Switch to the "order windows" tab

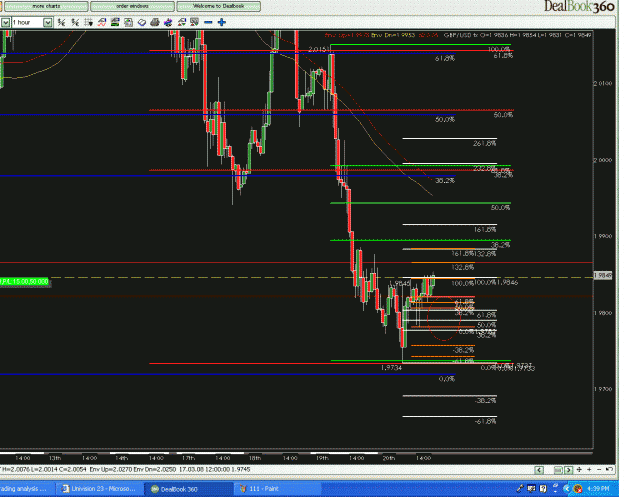132,6
